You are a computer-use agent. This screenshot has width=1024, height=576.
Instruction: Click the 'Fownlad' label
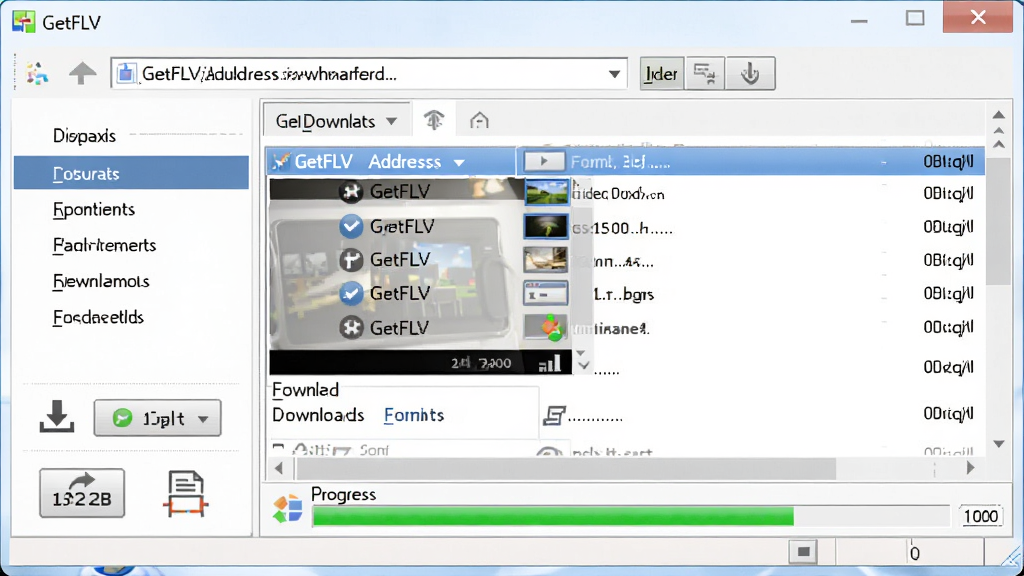tap(305, 390)
